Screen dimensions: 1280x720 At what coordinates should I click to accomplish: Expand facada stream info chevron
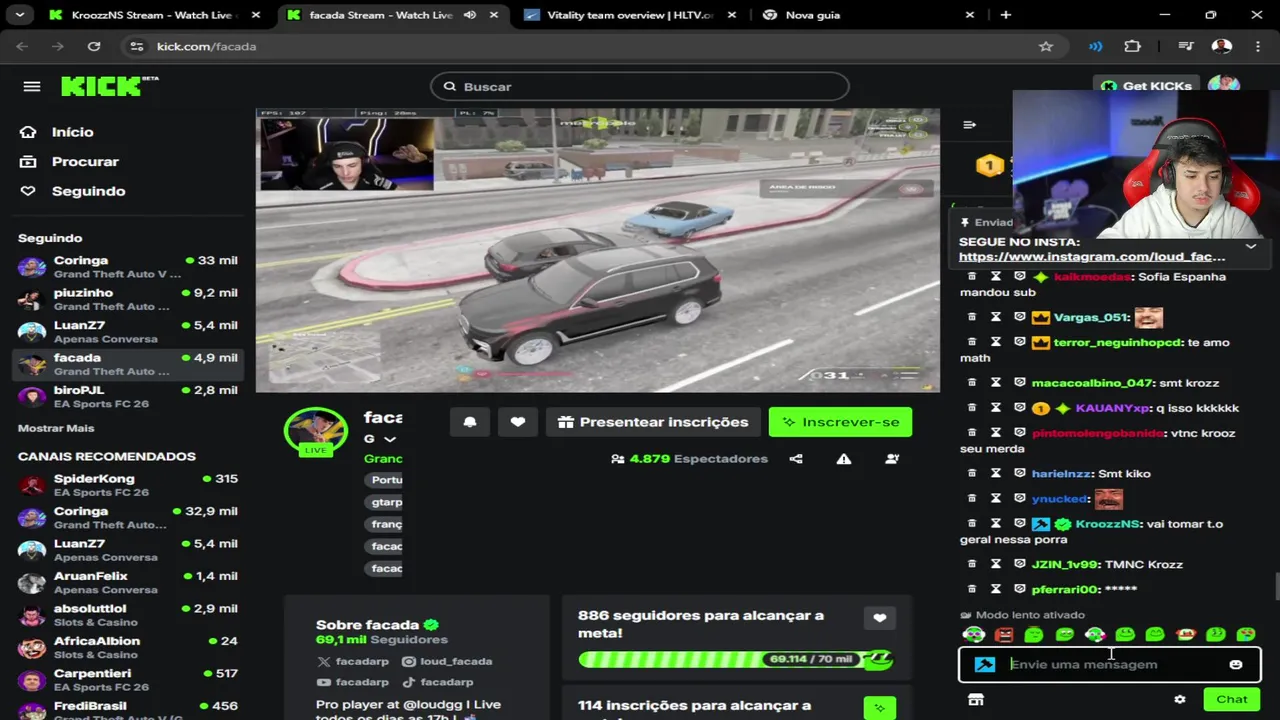pyautogui.click(x=390, y=439)
